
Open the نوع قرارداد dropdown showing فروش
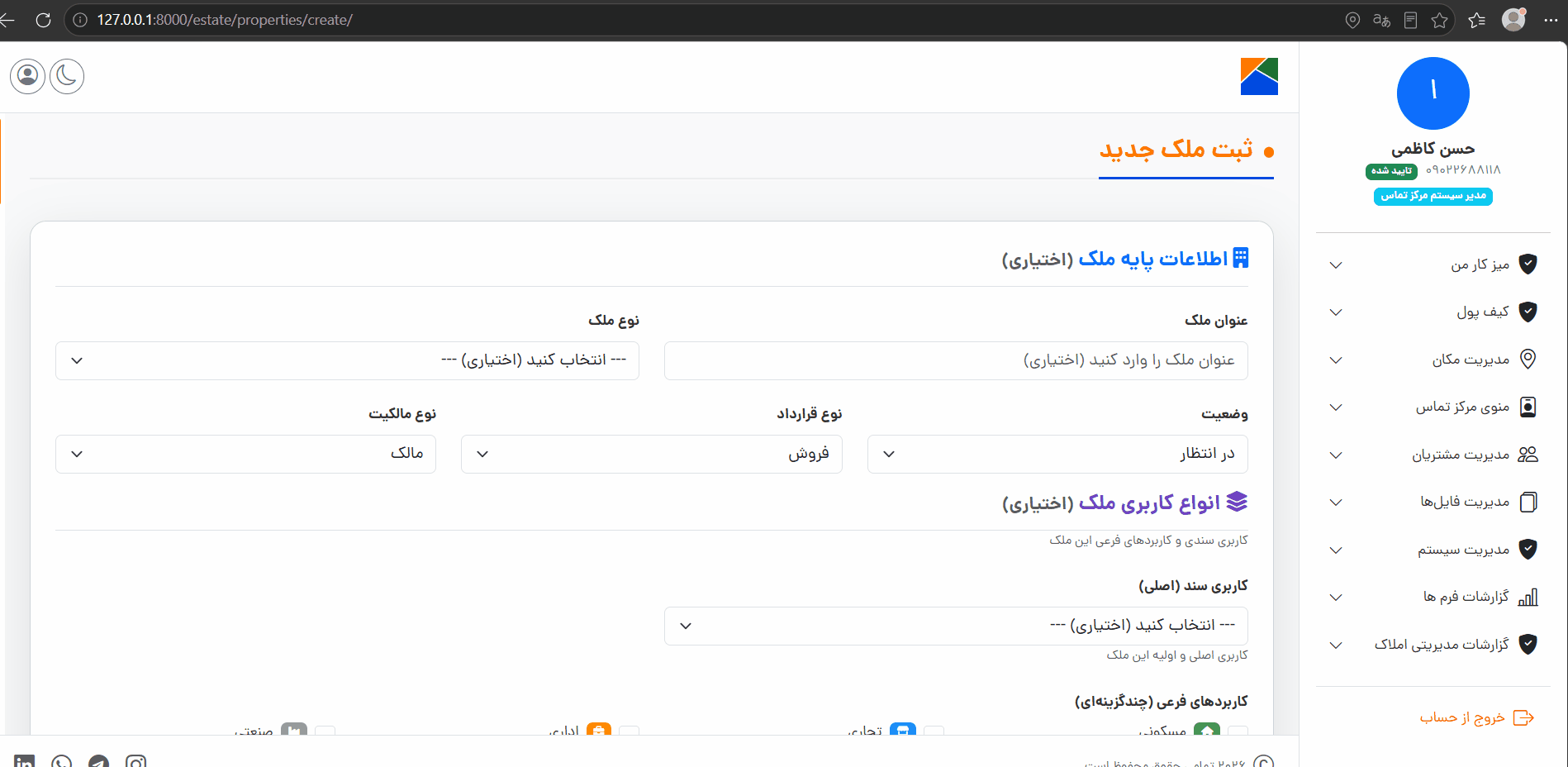pyautogui.click(x=652, y=454)
